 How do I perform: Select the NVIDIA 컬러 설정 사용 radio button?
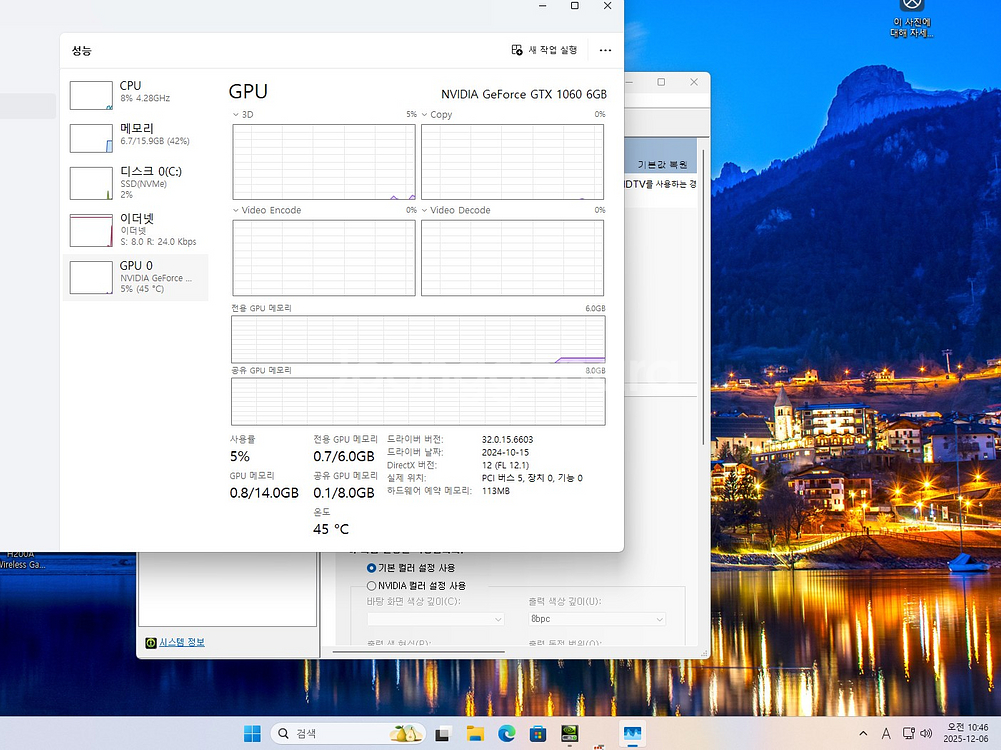point(372,586)
